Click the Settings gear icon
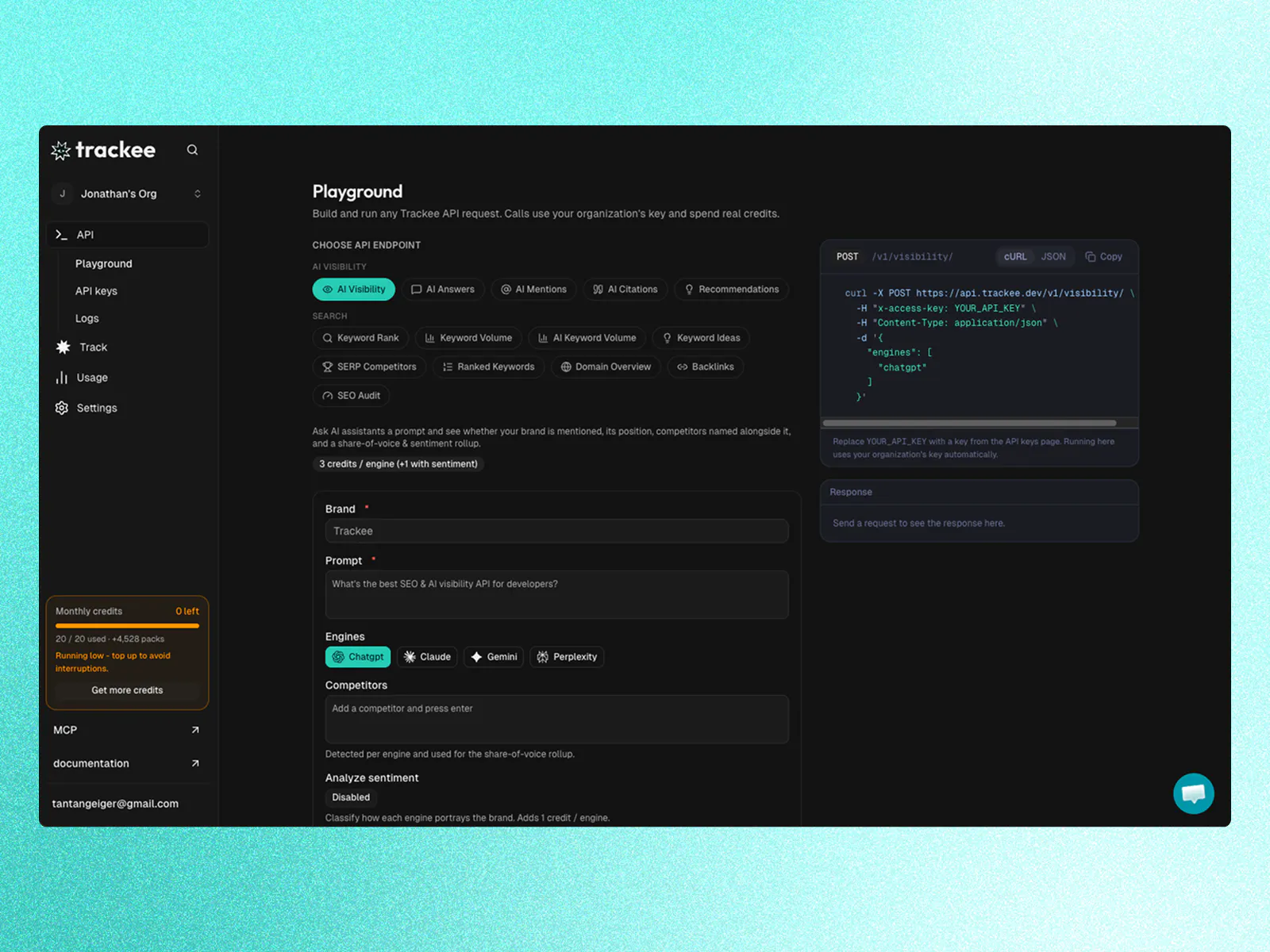Image resolution: width=1270 pixels, height=952 pixels. [62, 408]
